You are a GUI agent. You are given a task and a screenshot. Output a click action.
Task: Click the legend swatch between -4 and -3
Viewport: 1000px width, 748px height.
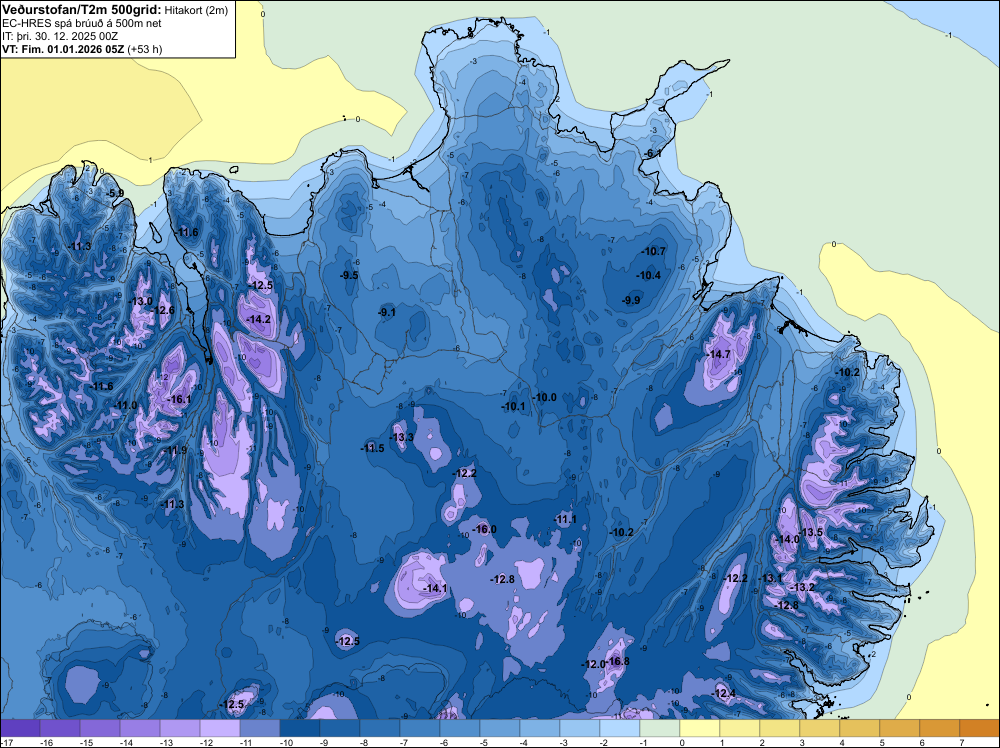pos(540,728)
